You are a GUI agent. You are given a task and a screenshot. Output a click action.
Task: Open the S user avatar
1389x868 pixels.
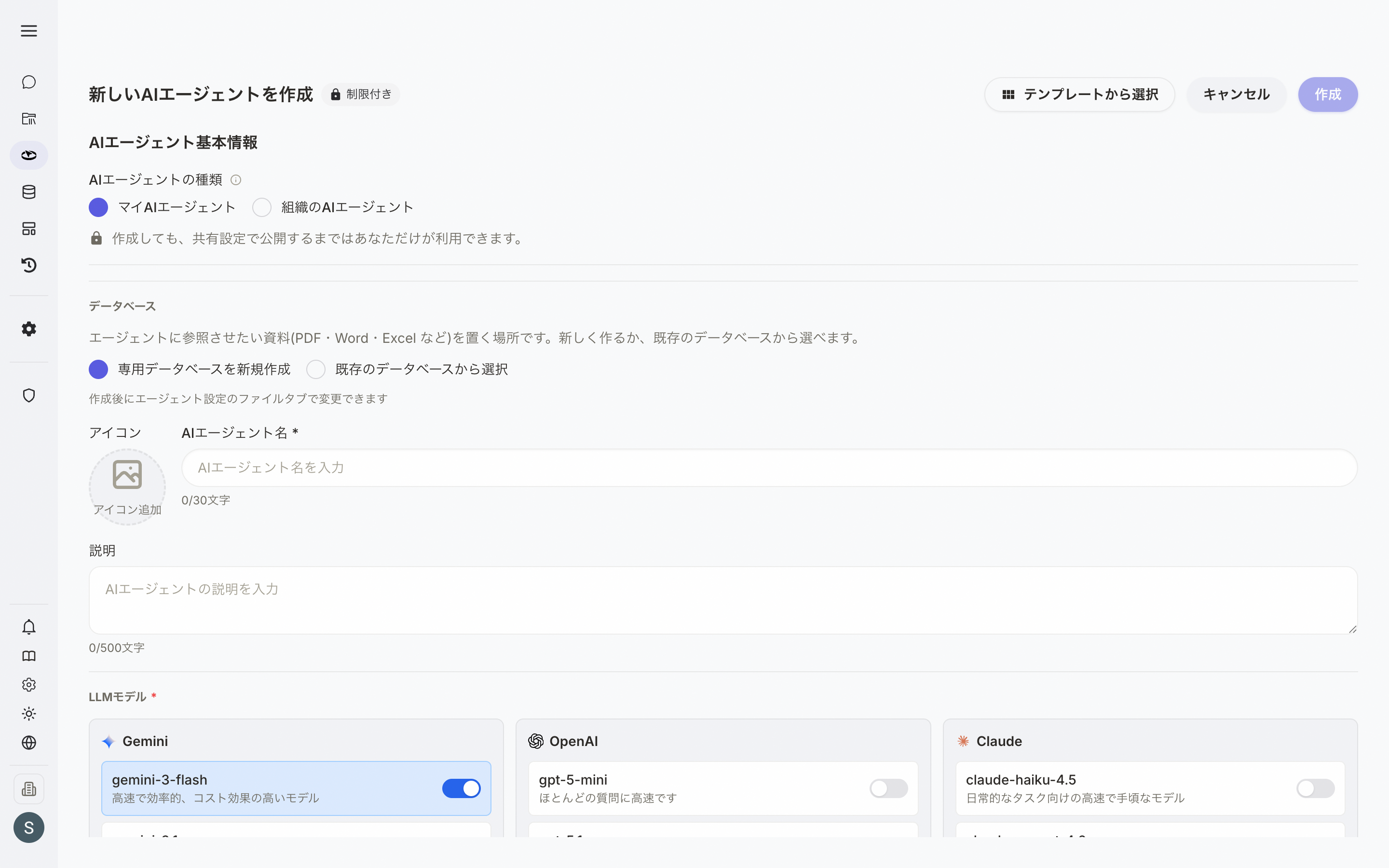tap(29, 827)
